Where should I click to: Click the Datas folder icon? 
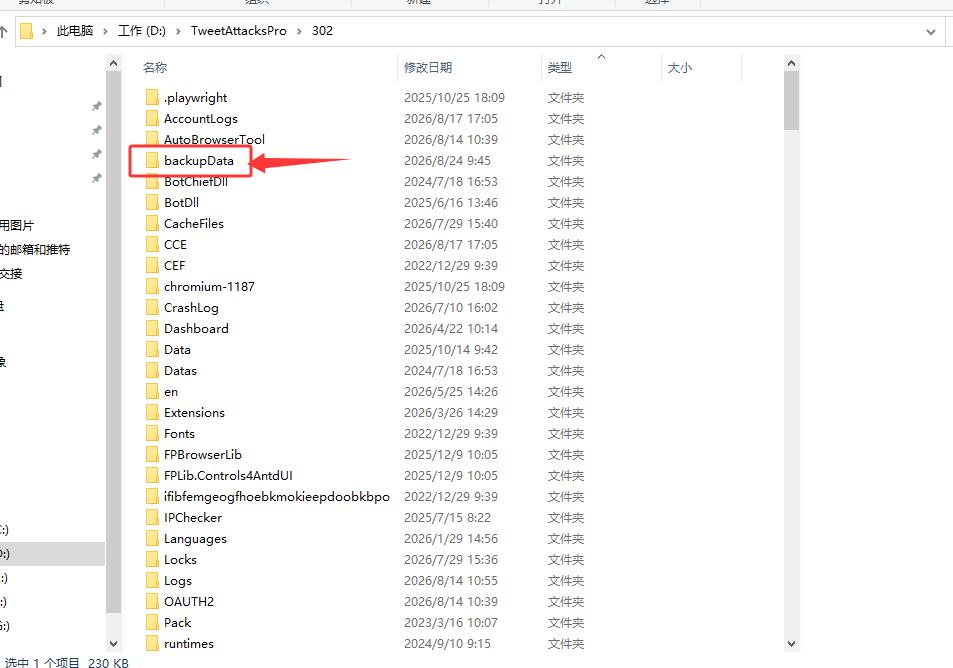coord(152,370)
